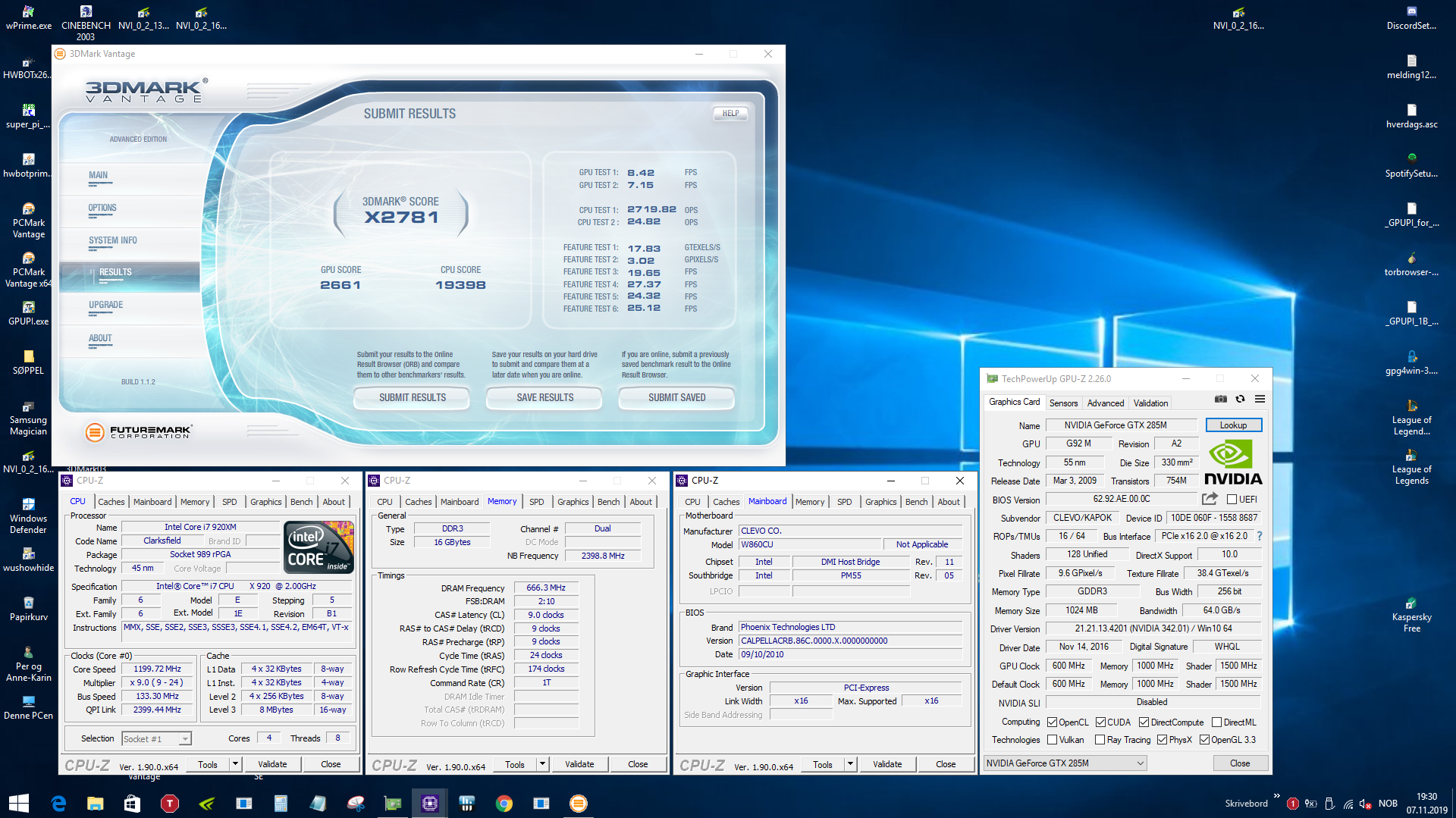Toggle the CUDA checkbox
Image resolution: width=1456 pixels, height=818 pixels.
[x=1101, y=722]
